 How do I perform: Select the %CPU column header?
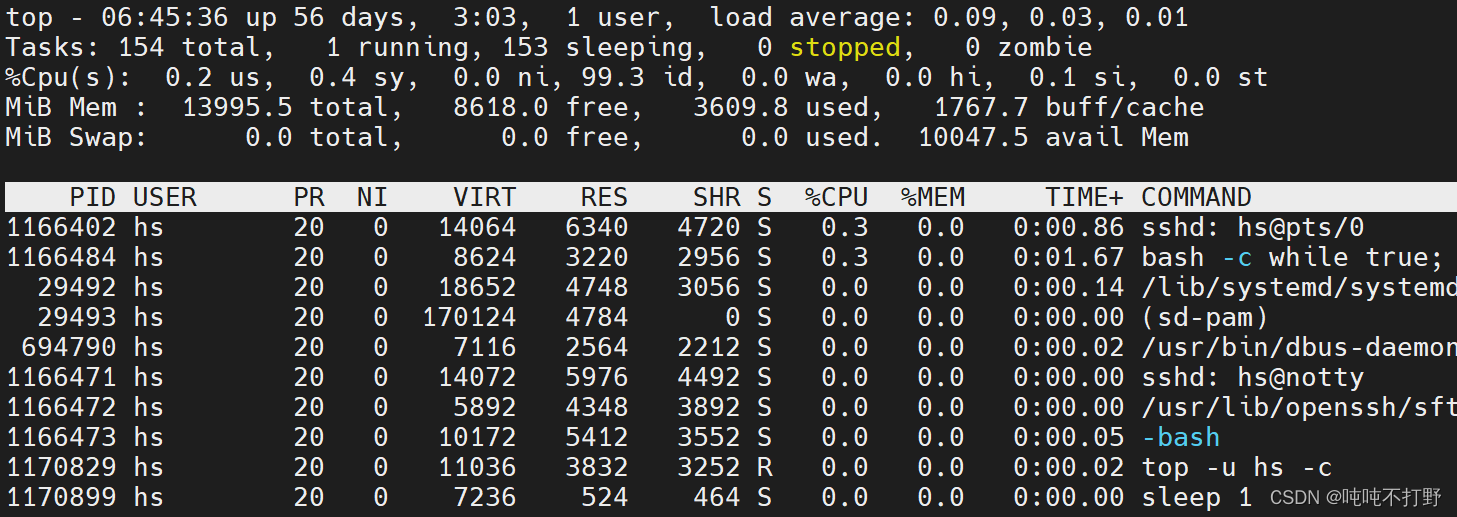tap(837, 197)
